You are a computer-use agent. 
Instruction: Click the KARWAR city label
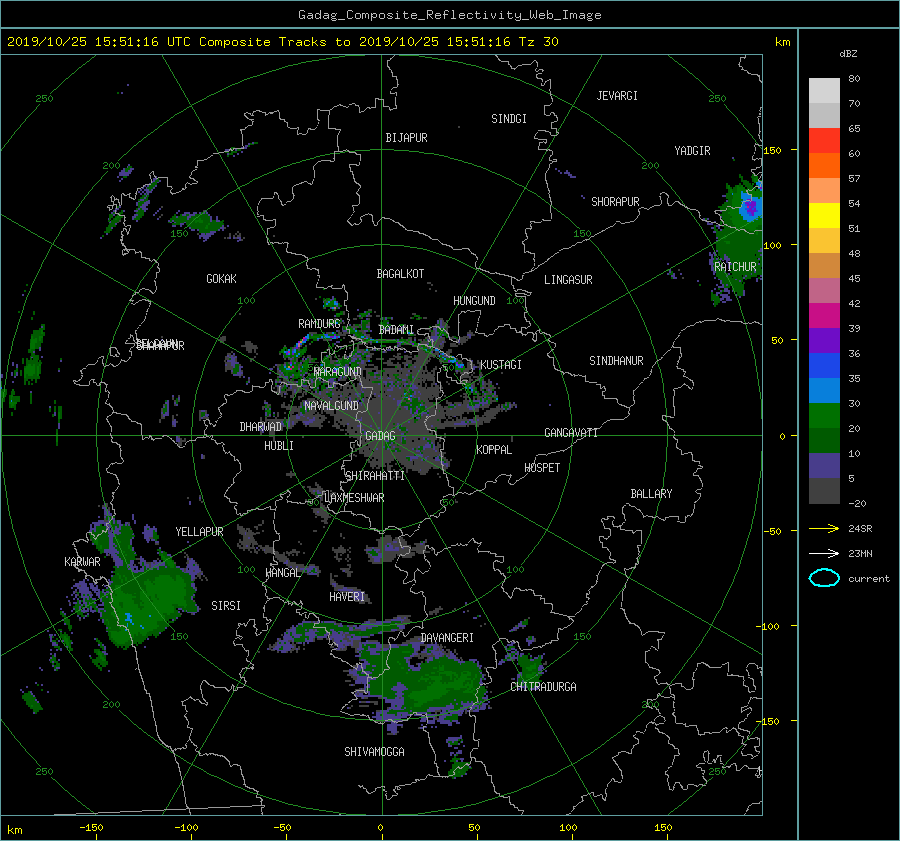(x=82, y=562)
